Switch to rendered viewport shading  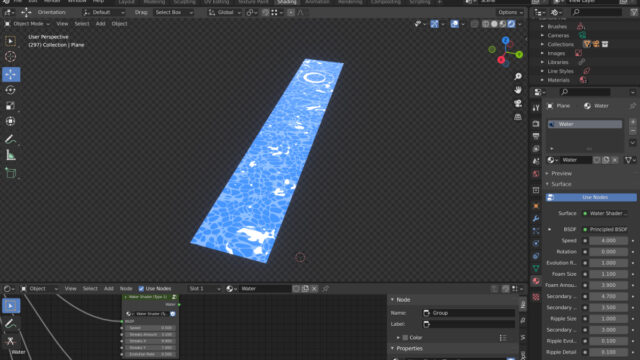[511, 24]
